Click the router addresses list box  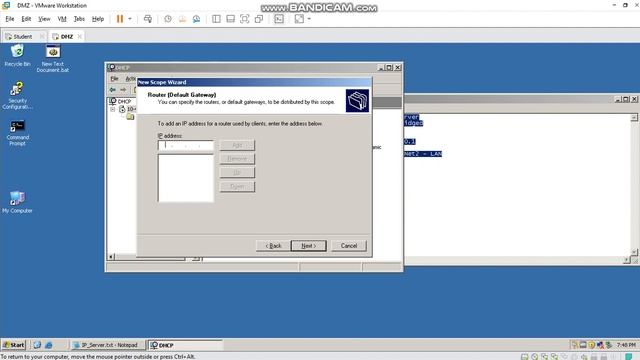186,178
